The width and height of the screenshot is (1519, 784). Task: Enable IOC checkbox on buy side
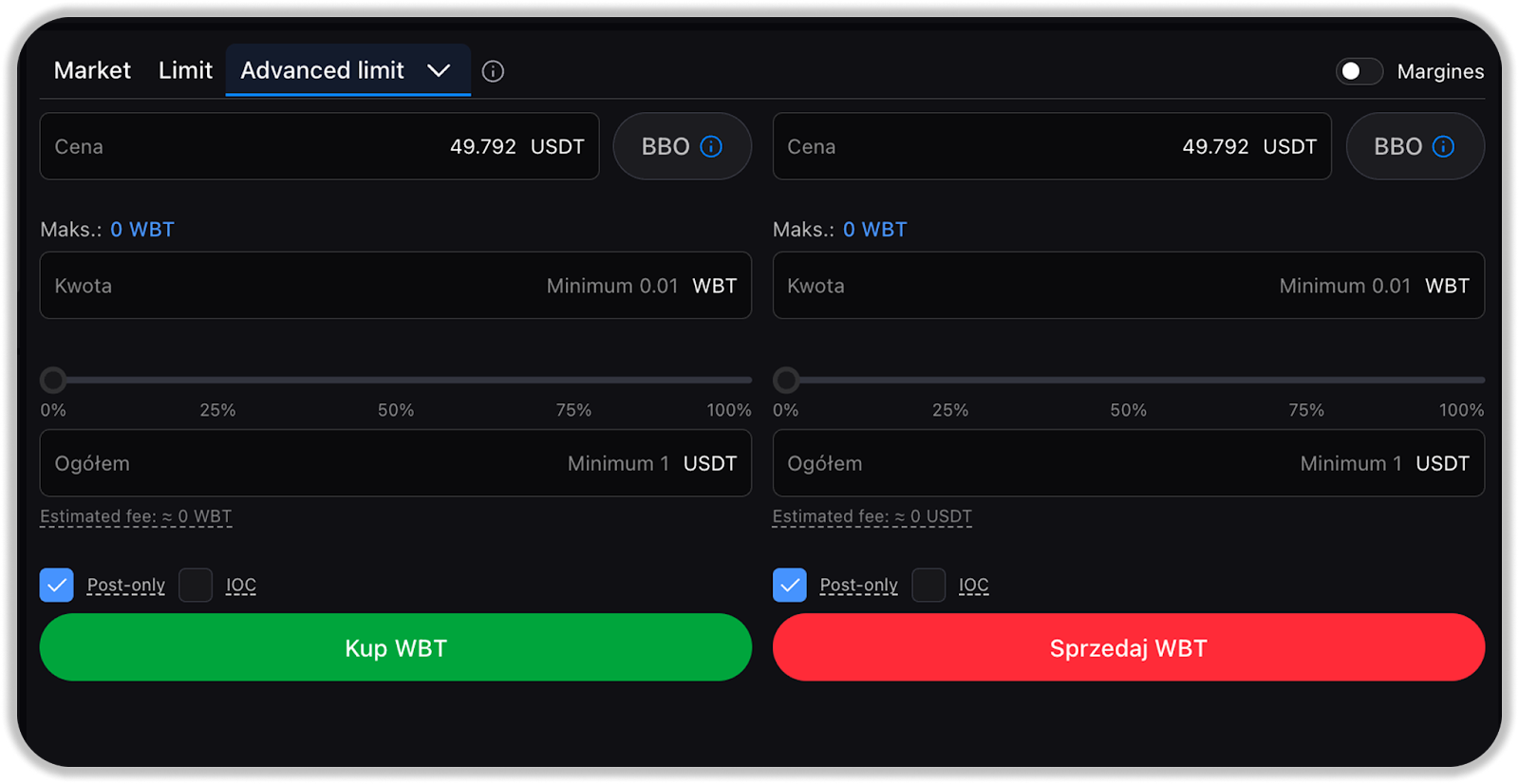pyautogui.click(x=196, y=585)
